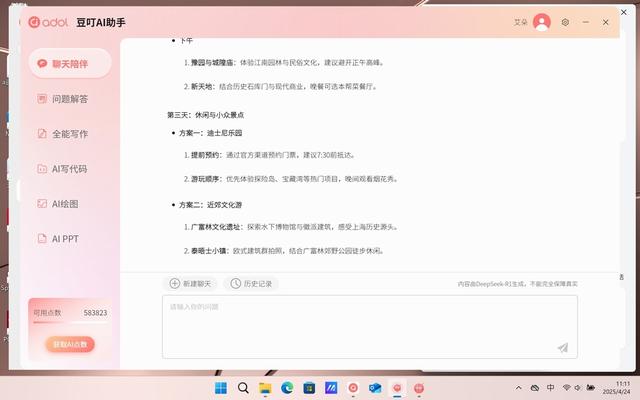Viewport: 640px width, 400px height.
Task: Open the volume tray icon
Action: 578,388
